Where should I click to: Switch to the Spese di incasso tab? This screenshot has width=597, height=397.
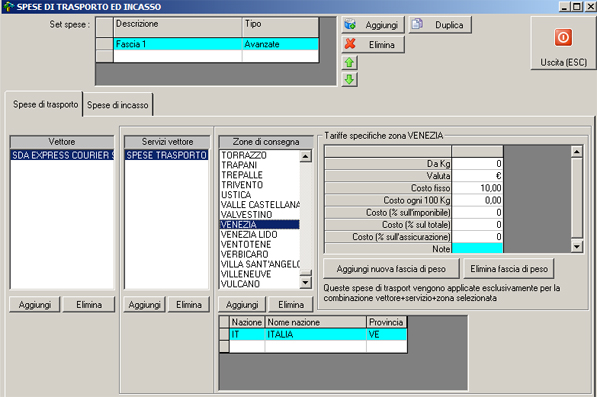coord(118,105)
